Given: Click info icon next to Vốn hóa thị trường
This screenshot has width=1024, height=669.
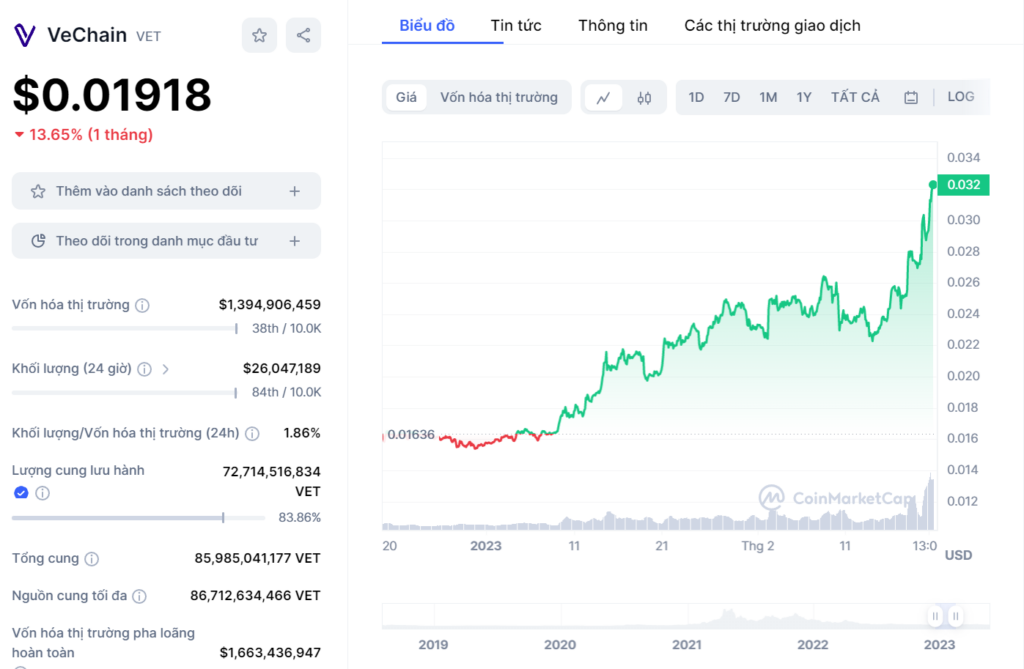Looking at the screenshot, I should pyautogui.click(x=143, y=305).
